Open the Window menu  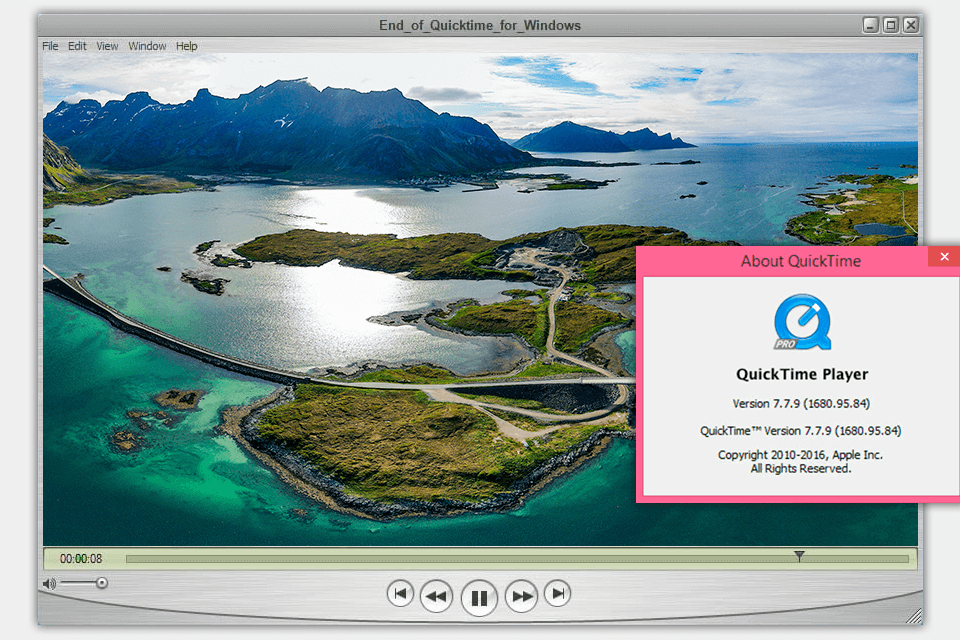click(147, 46)
